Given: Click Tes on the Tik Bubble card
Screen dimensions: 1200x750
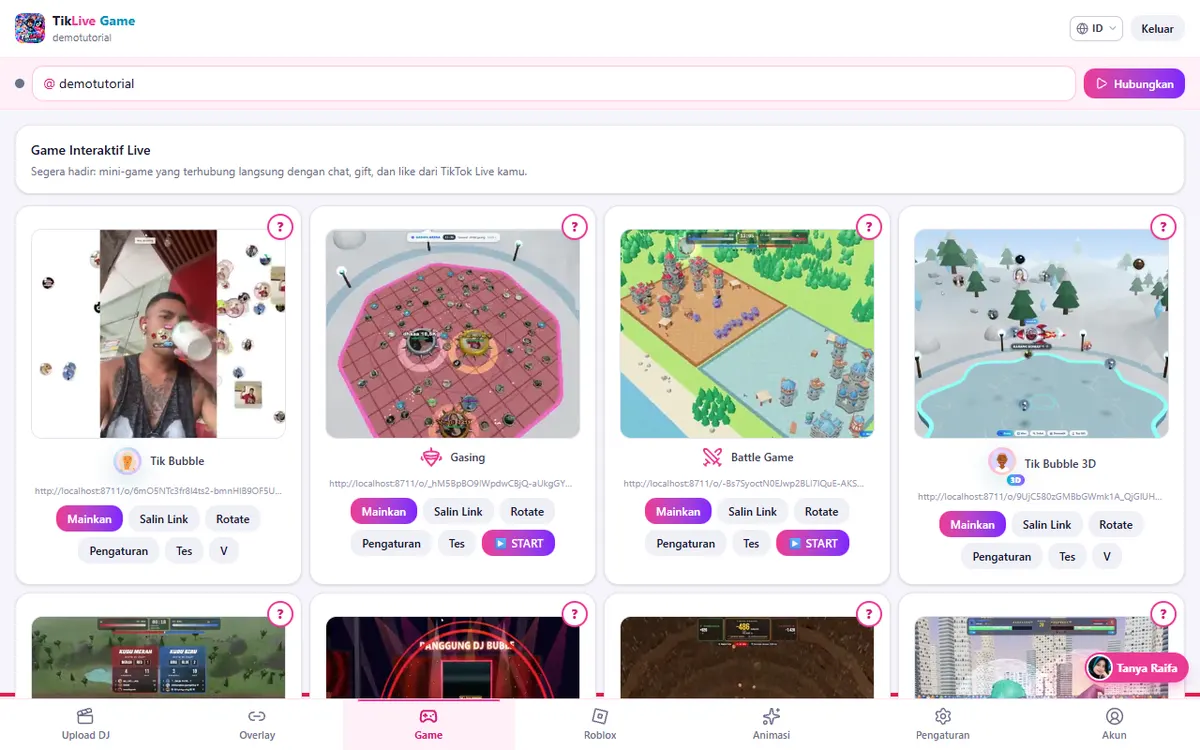Looking at the screenshot, I should (184, 551).
